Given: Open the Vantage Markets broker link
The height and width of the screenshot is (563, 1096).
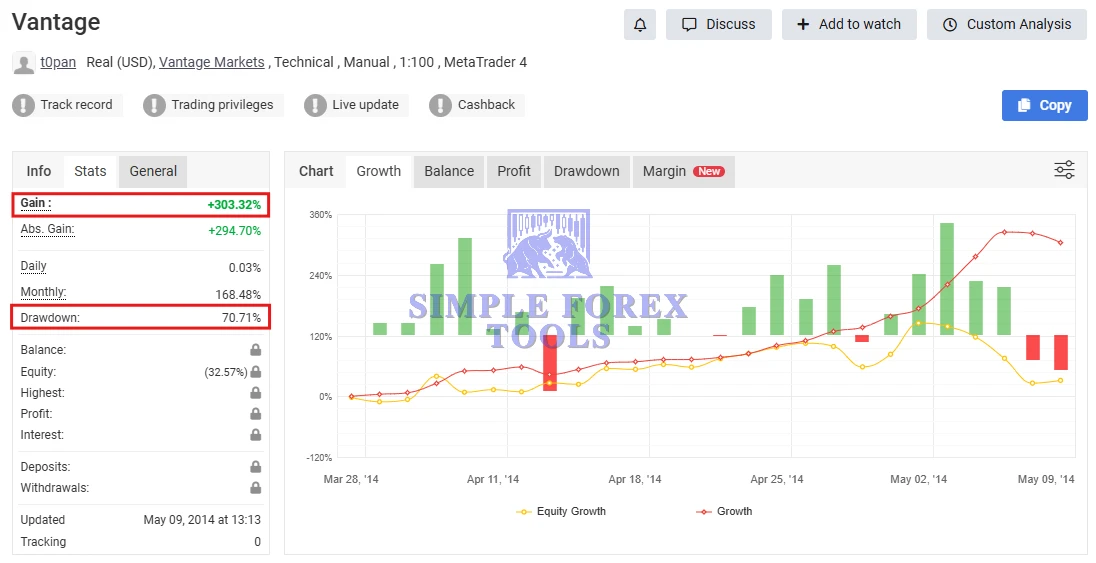Looking at the screenshot, I should click(212, 62).
